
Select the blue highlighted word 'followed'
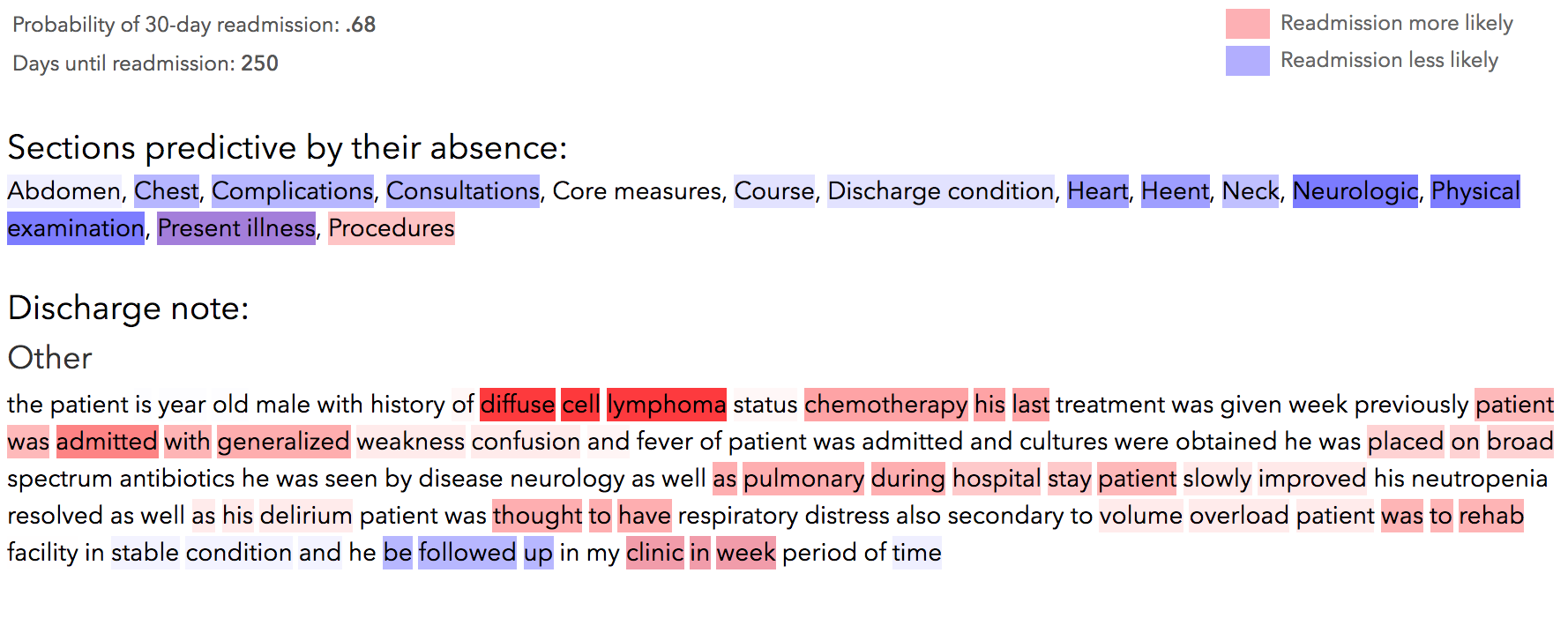pos(467,553)
